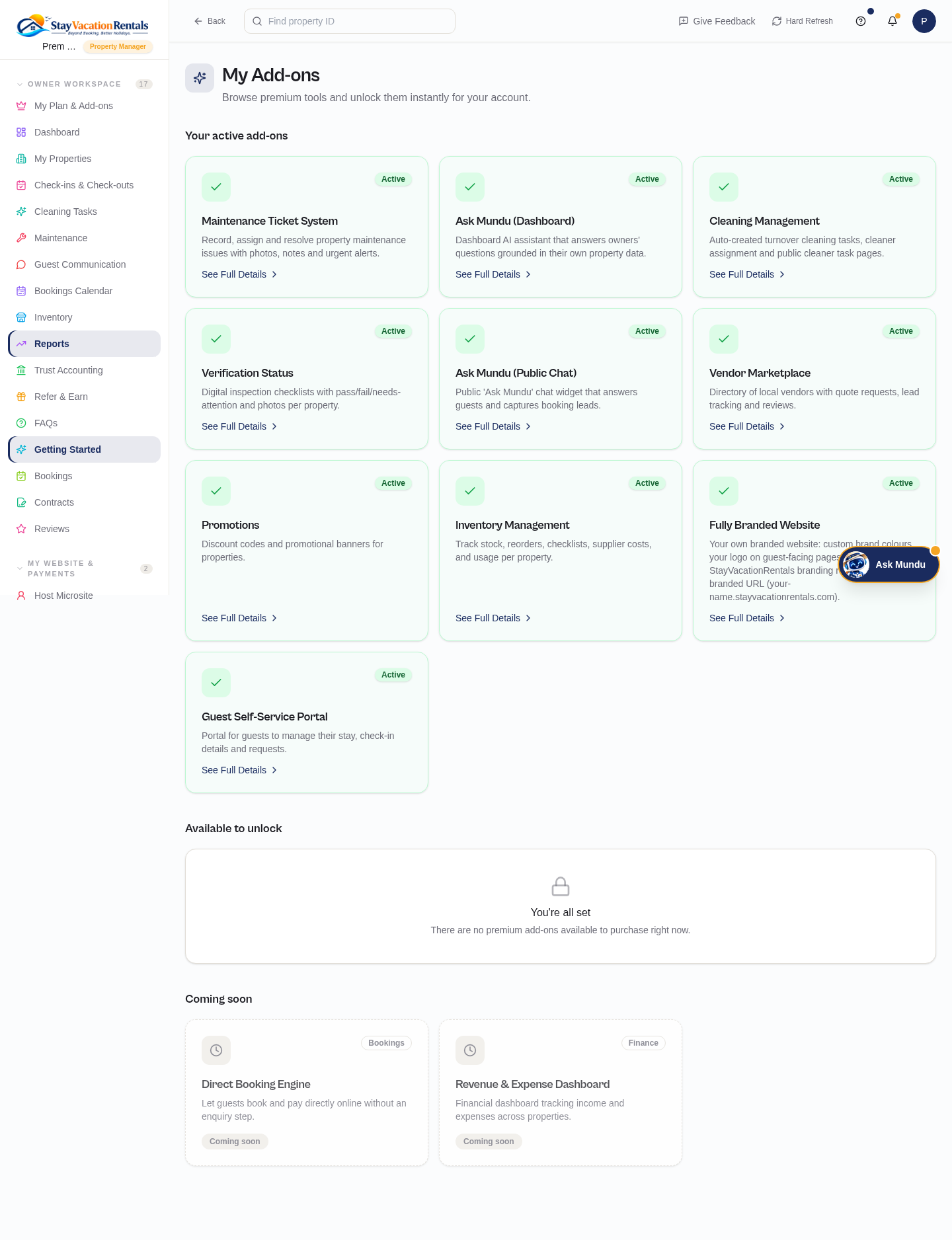Click the 'You're all set' message
The height and width of the screenshot is (1240, 952).
click(x=561, y=912)
